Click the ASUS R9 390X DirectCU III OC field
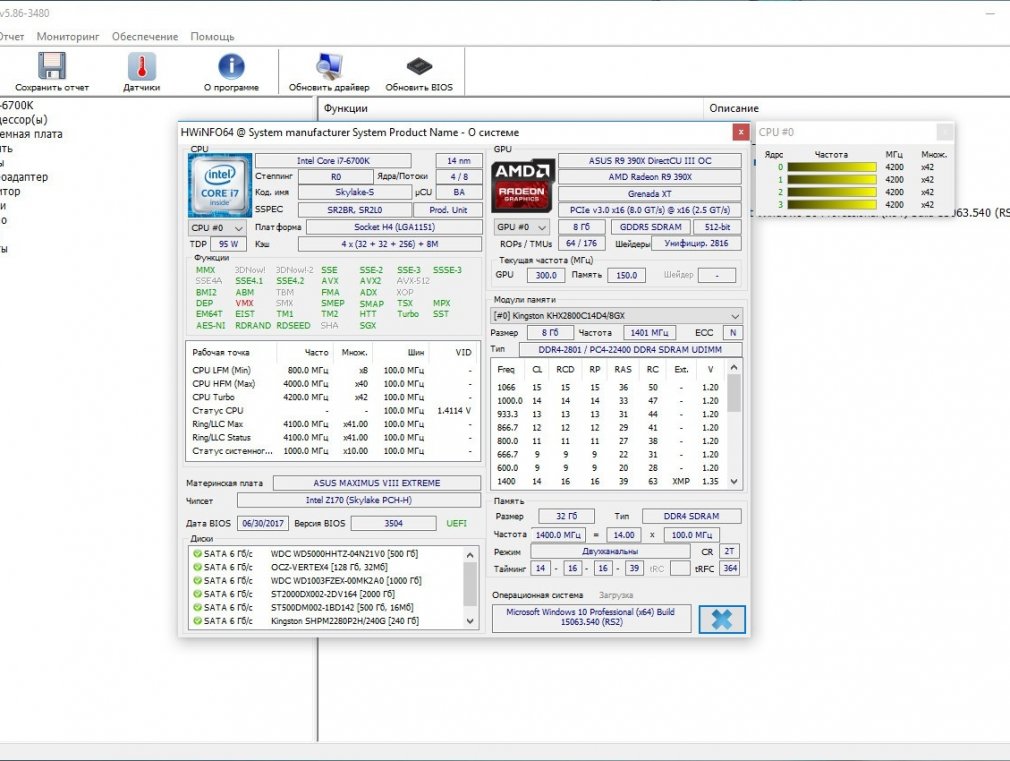This screenshot has width=1010, height=761. (649, 160)
